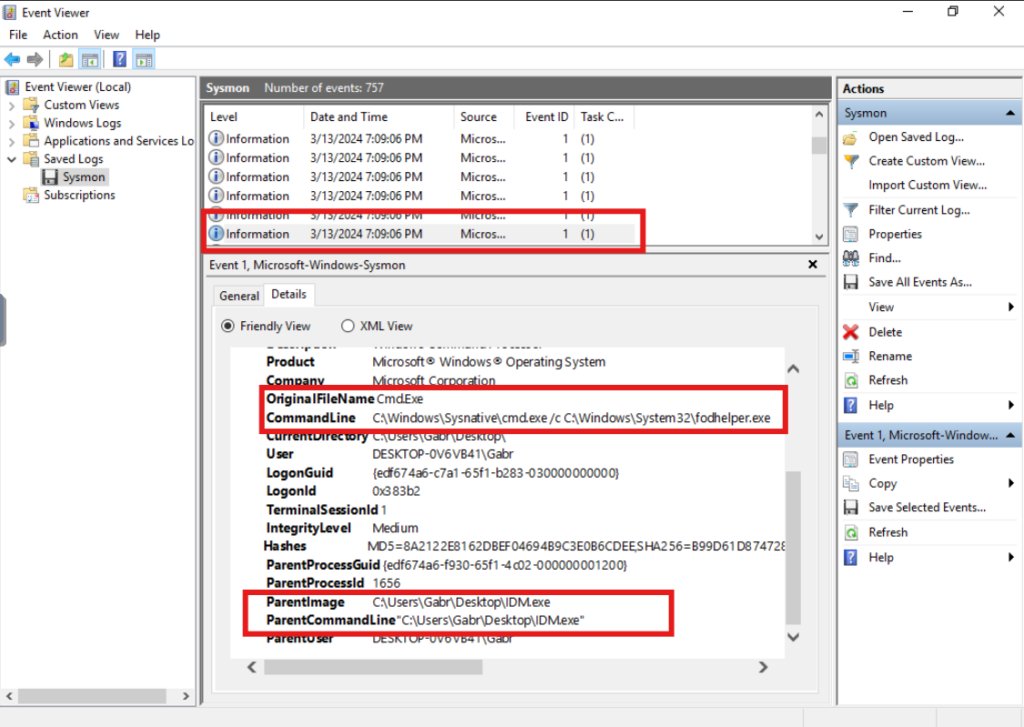Select the Event Viewer (Local) root node
The image size is (1024, 727).
click(x=77, y=87)
